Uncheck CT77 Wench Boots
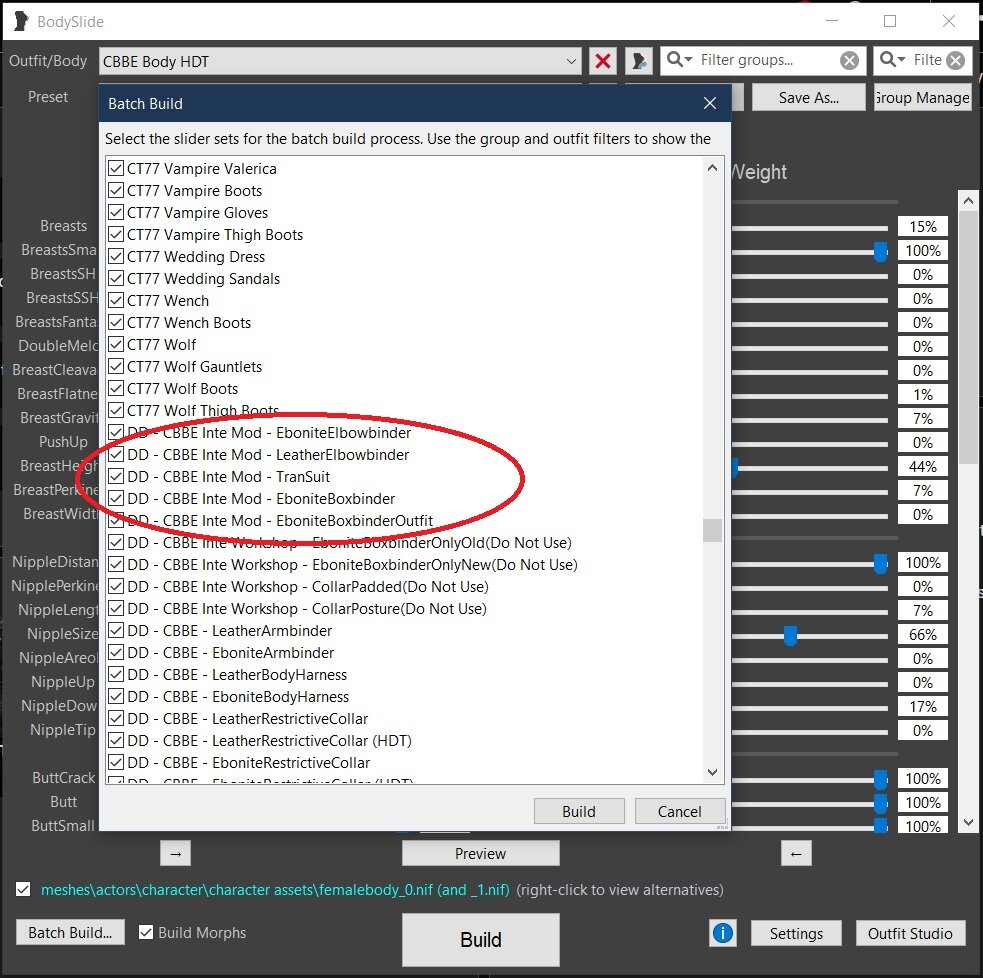 click(116, 322)
